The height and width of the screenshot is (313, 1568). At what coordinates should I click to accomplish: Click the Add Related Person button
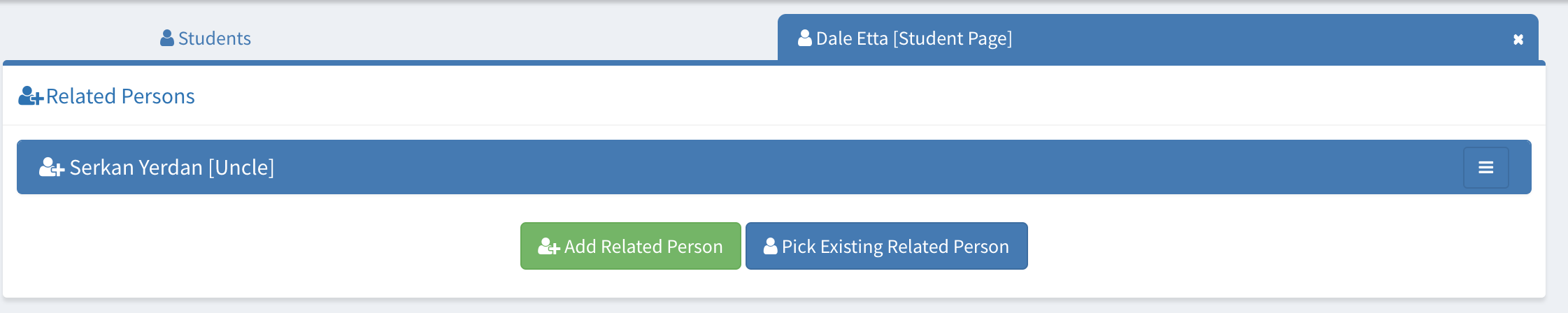tap(630, 246)
